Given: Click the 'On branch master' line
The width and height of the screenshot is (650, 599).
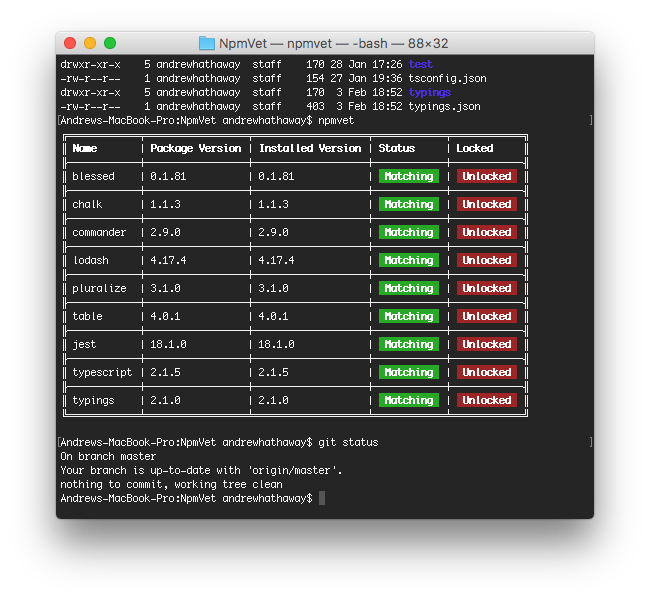Looking at the screenshot, I should click(x=108, y=456).
